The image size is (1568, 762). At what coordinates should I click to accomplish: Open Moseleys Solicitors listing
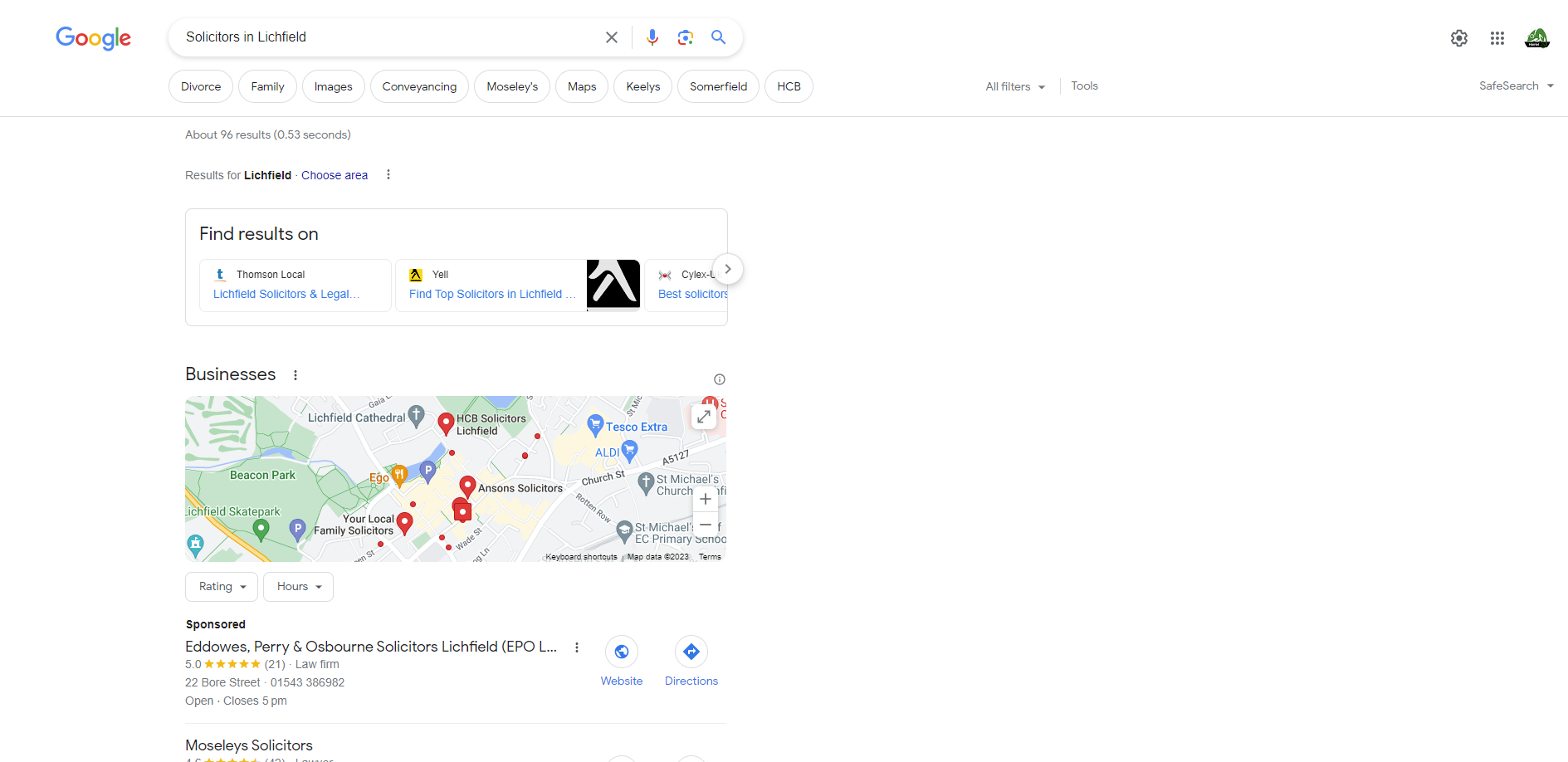(249, 745)
